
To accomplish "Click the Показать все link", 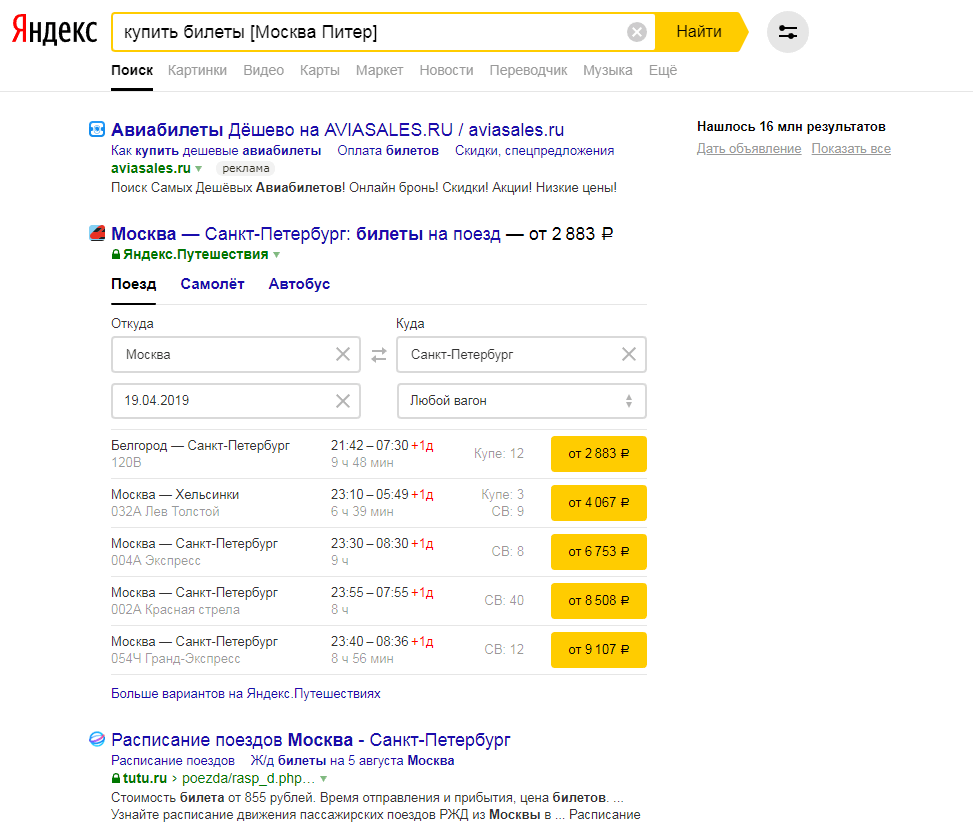I will (x=851, y=149).
